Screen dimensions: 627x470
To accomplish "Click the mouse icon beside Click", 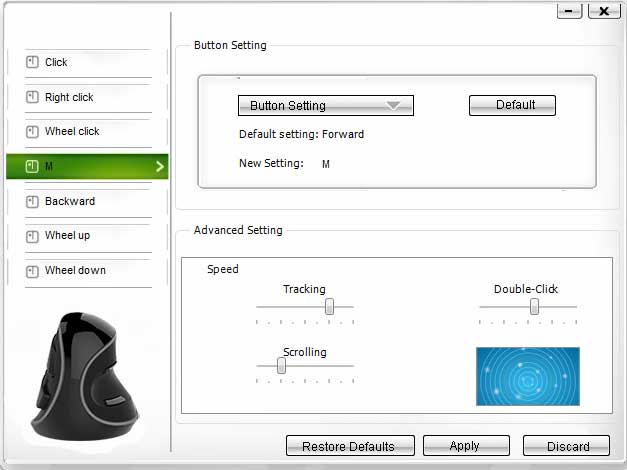I will pyautogui.click(x=32, y=62).
